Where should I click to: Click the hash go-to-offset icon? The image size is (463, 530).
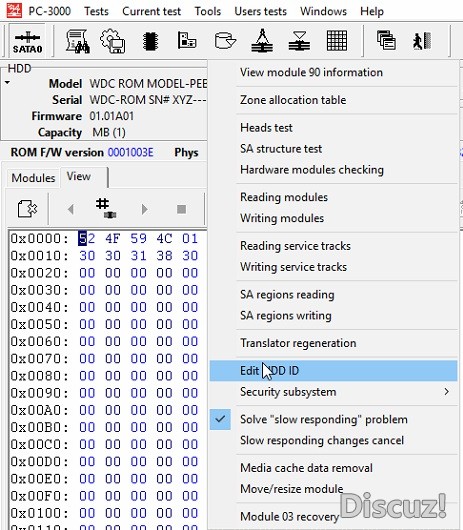pos(105,208)
